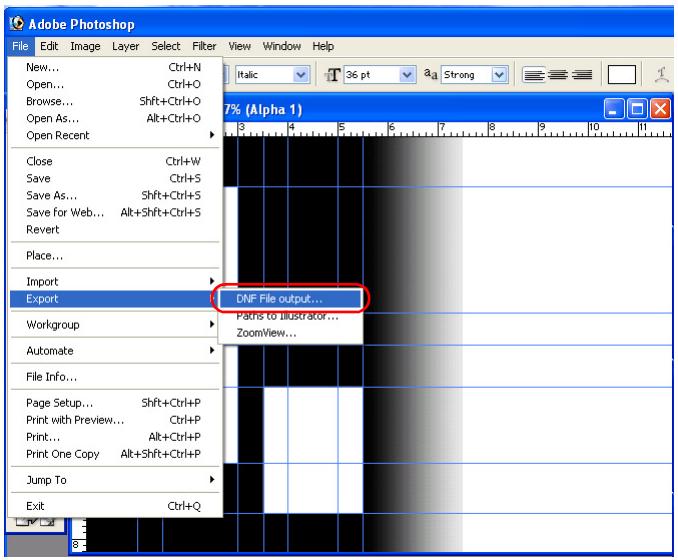
Task: Choose Open... from File menu
Action: 115,84
